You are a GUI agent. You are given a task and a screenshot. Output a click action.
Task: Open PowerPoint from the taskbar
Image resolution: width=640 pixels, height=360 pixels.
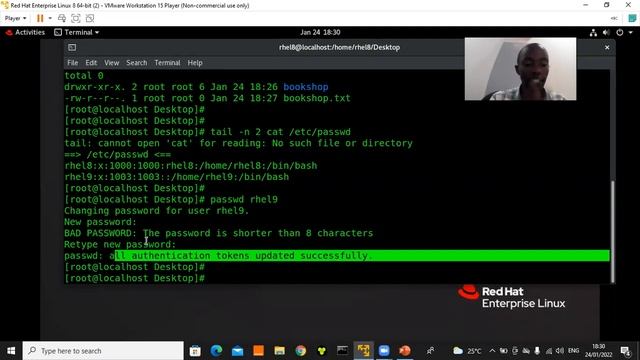point(405,351)
